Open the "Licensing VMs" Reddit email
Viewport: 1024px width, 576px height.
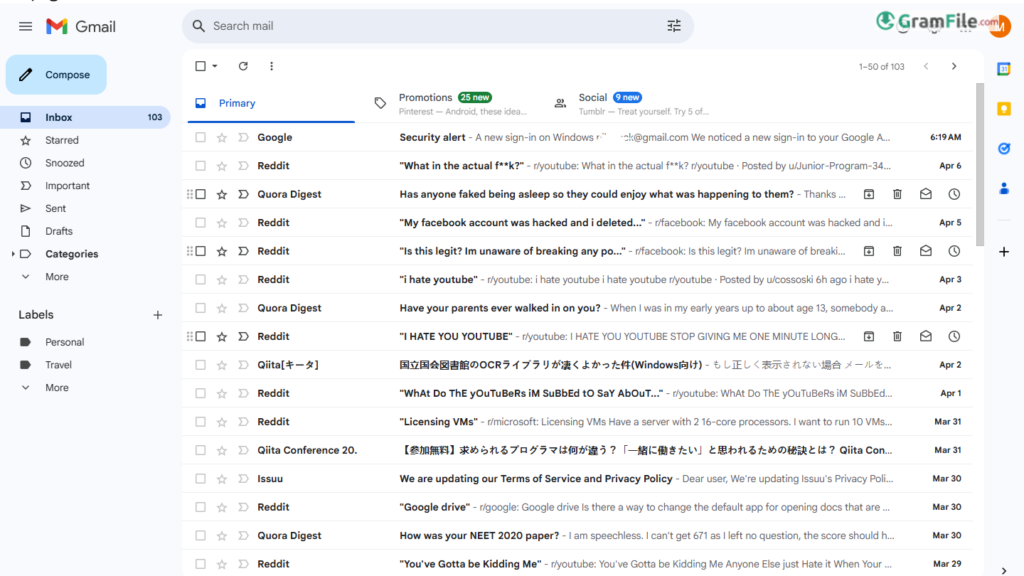tap(578, 422)
